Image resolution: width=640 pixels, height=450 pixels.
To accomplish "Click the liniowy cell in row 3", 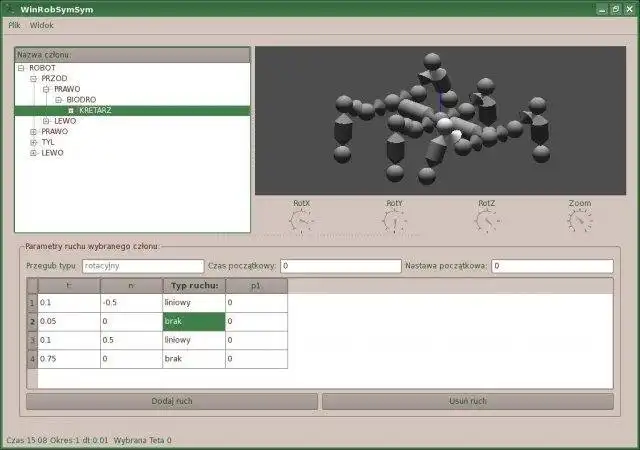I will [194, 341].
